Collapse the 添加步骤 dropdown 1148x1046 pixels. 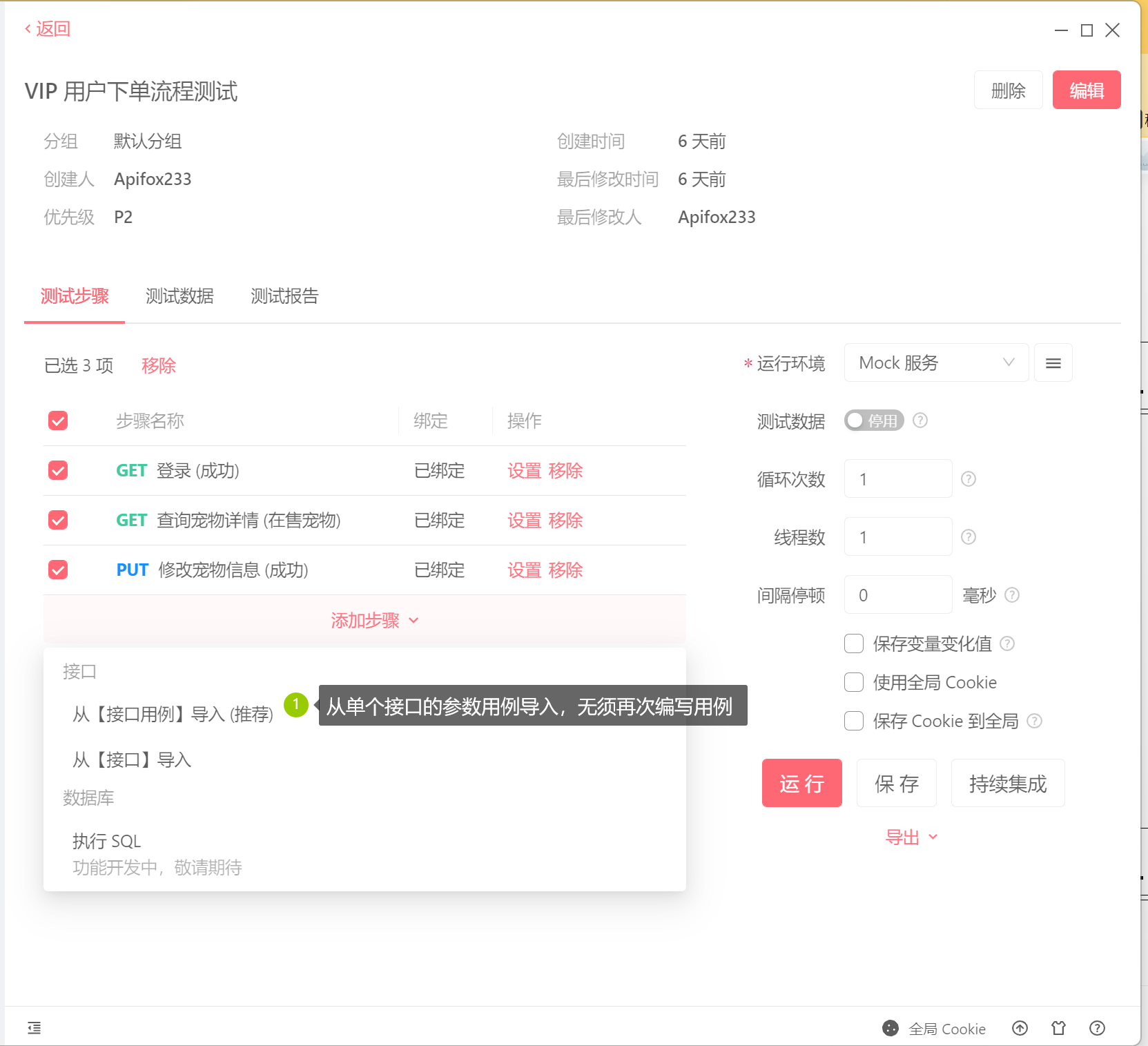[x=375, y=620]
